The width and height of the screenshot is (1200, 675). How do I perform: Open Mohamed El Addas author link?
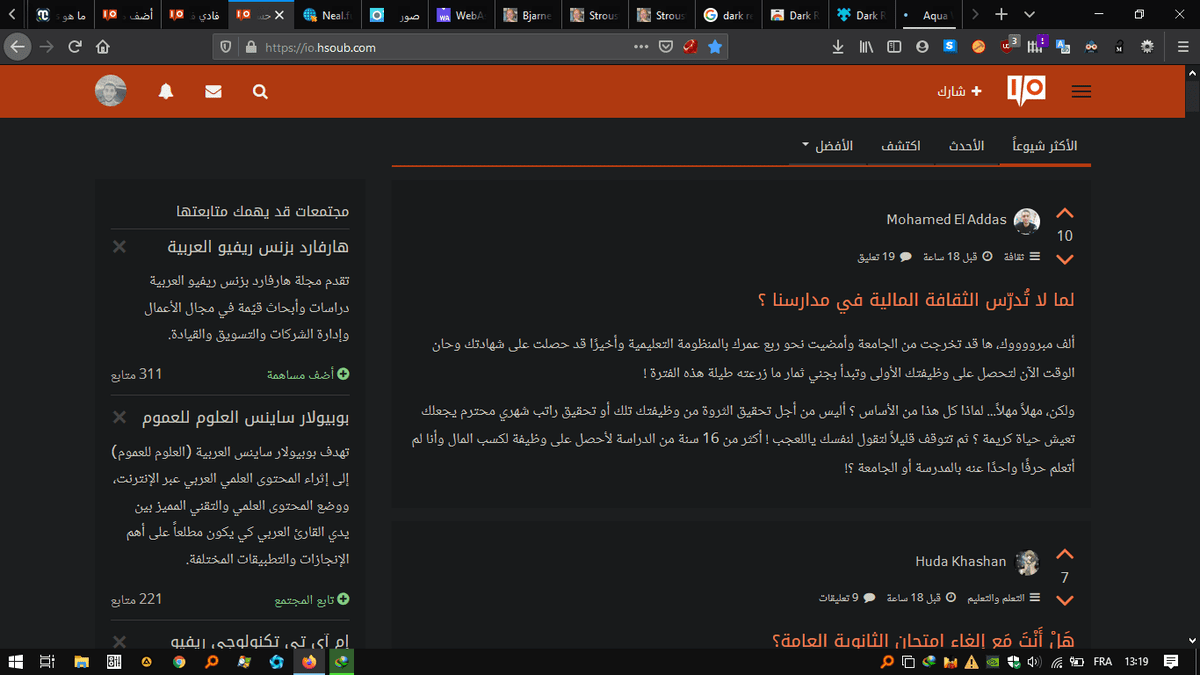pyautogui.click(x=947, y=219)
